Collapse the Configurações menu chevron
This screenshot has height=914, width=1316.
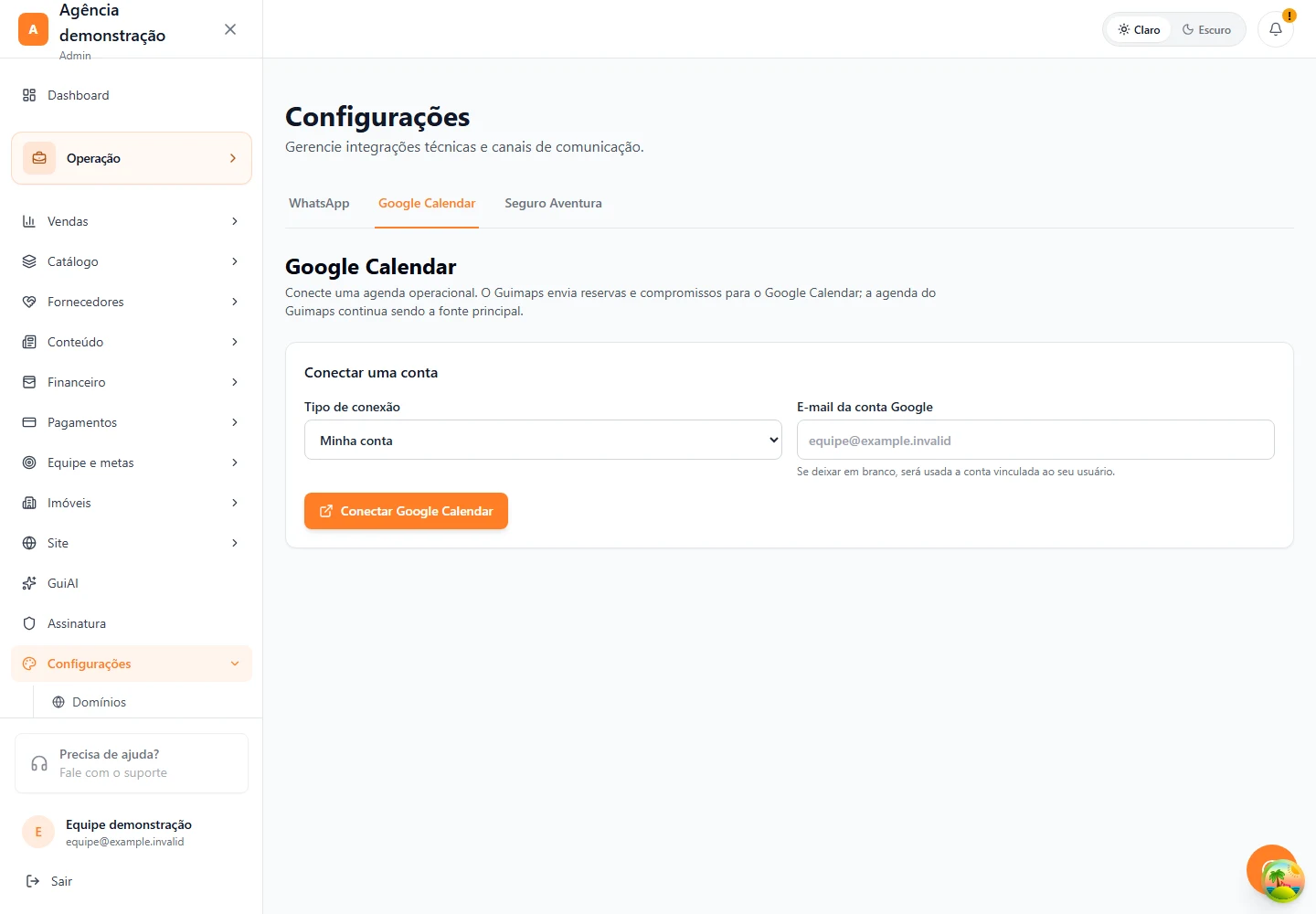click(235, 664)
